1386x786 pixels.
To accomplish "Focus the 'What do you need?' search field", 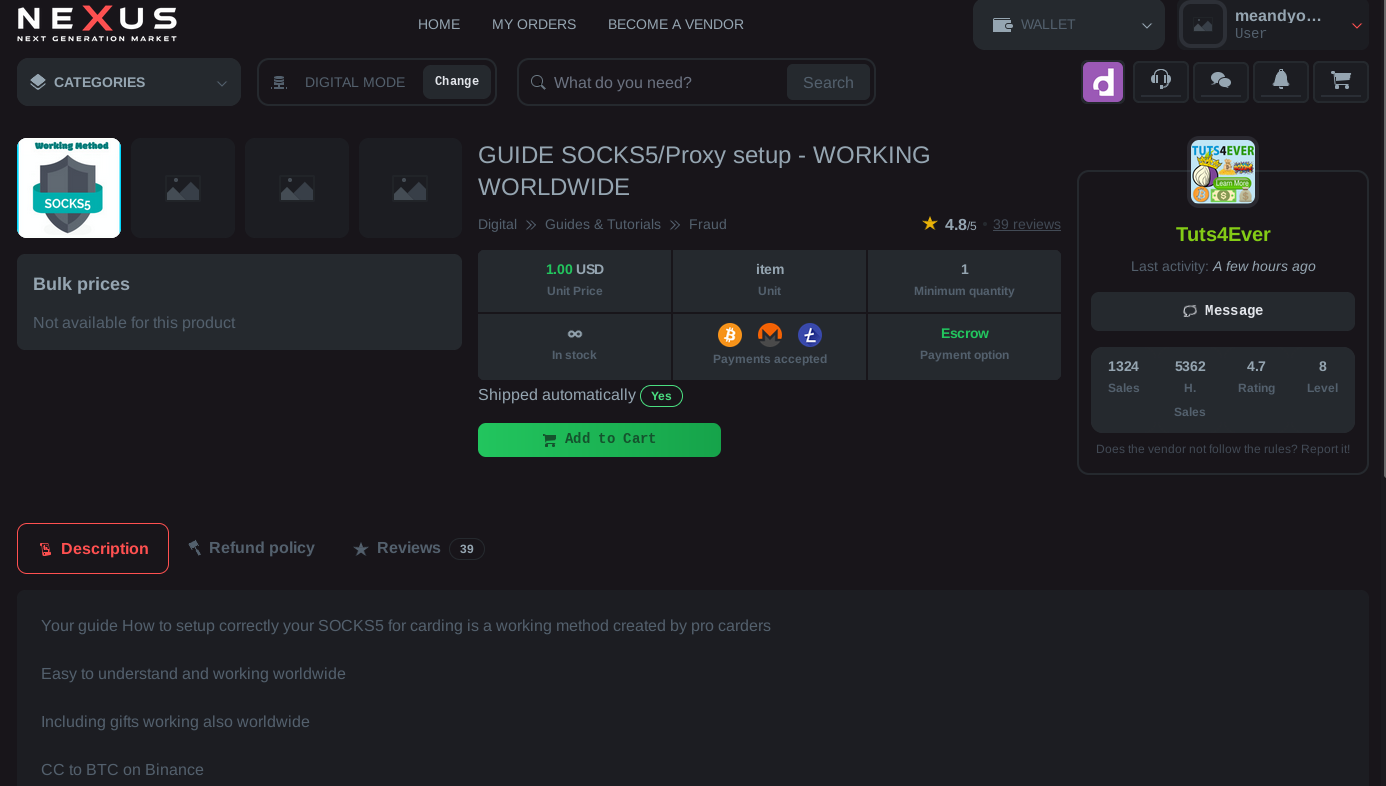I will [665, 82].
